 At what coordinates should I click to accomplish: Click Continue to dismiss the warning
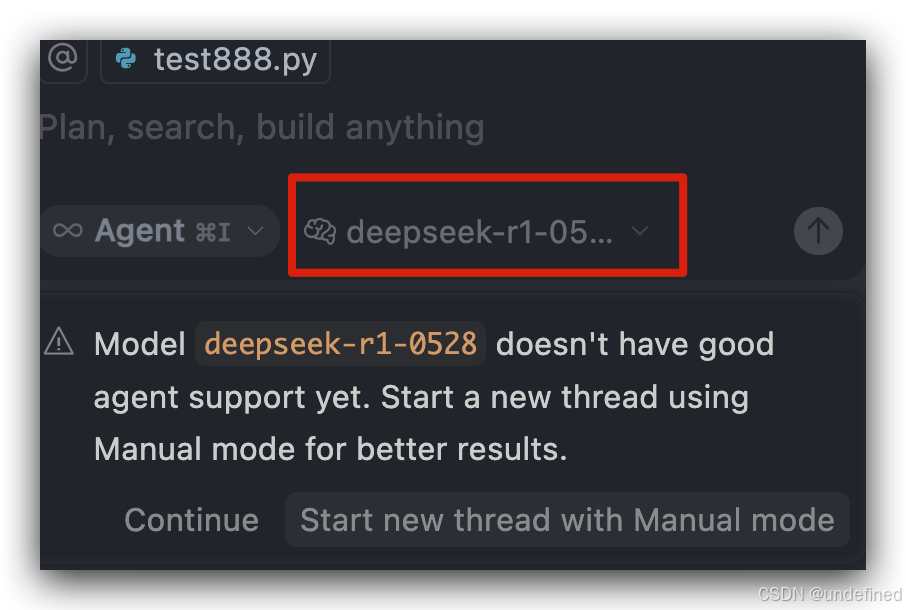[x=191, y=520]
